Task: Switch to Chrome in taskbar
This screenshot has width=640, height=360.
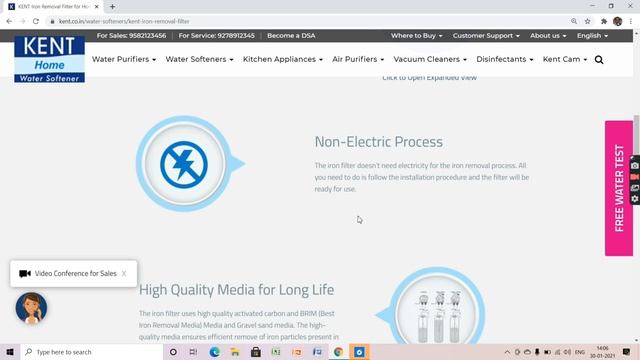Action: [x=338, y=352]
